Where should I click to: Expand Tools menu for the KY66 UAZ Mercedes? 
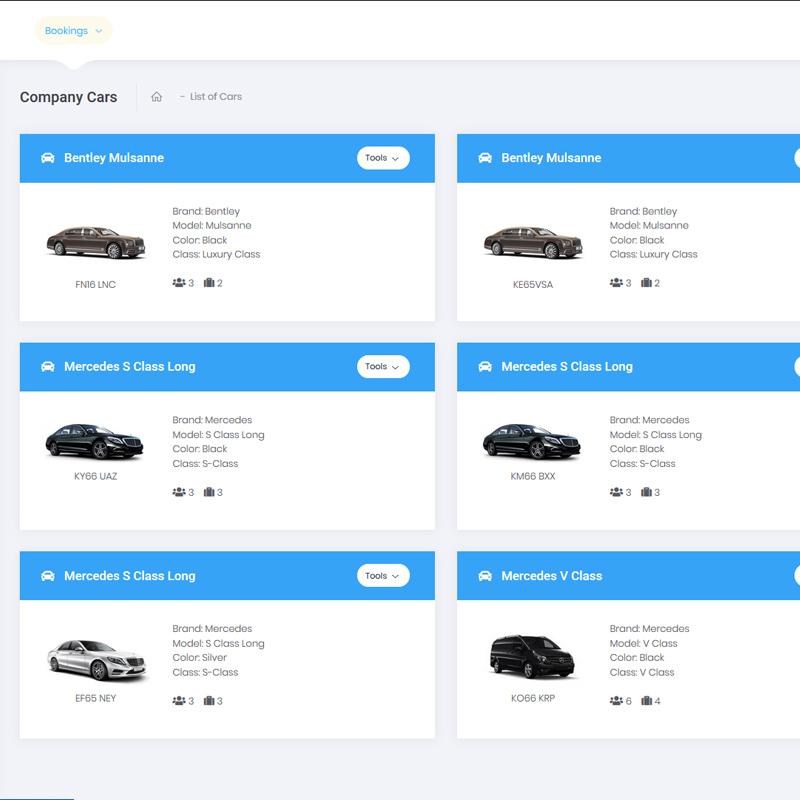pyautogui.click(x=383, y=367)
